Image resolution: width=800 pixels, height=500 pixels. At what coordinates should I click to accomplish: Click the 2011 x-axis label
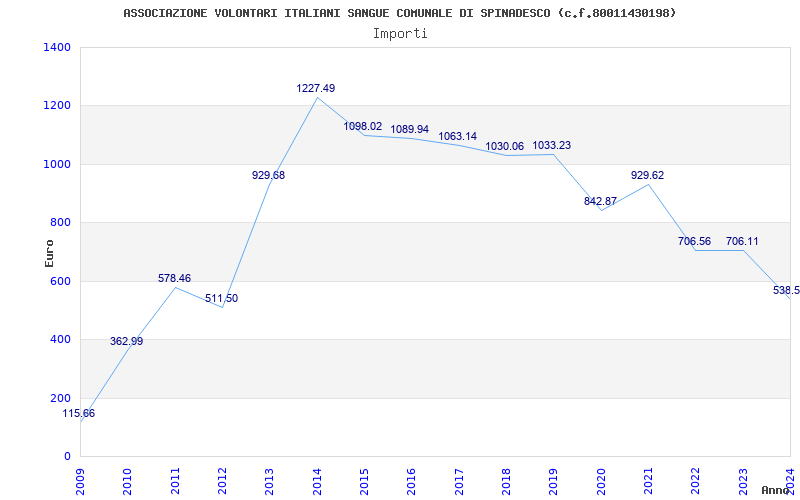point(175,481)
